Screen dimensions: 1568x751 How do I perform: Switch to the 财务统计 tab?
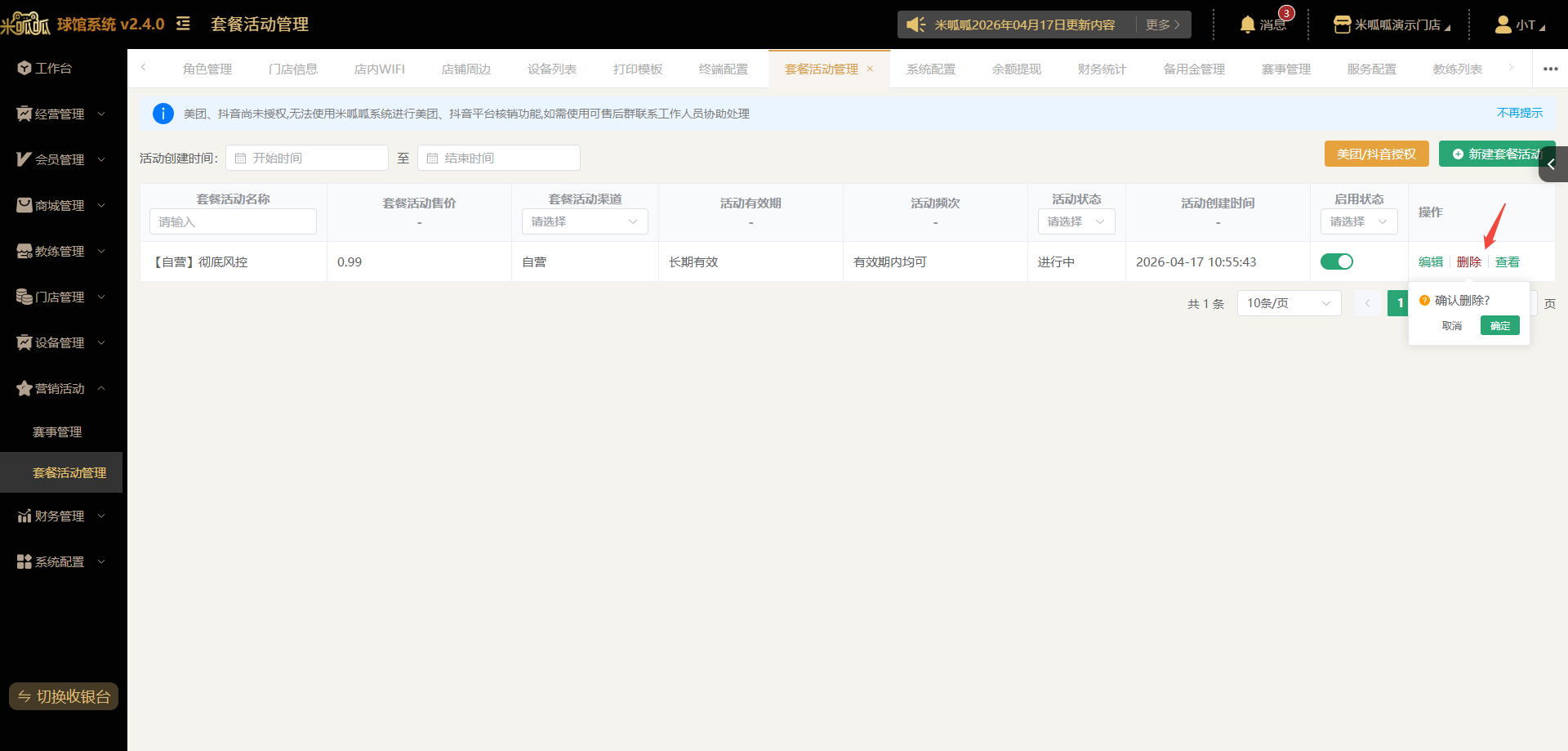point(1102,69)
